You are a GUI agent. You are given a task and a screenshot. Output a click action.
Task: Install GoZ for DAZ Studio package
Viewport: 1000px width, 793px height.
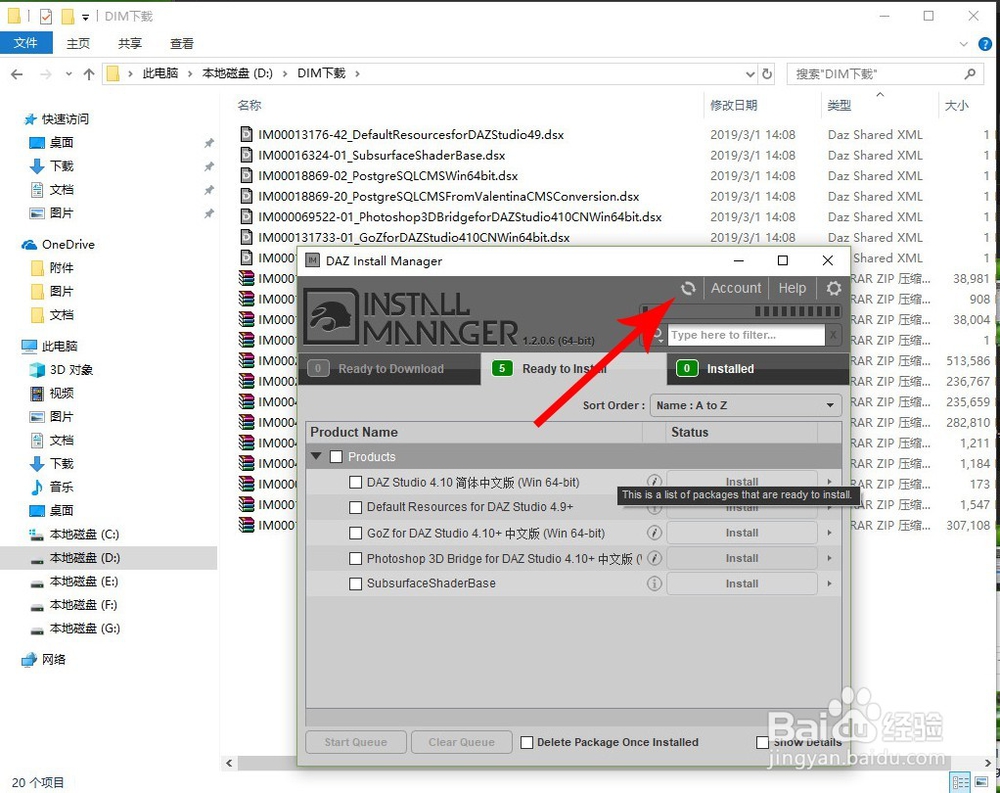click(742, 533)
